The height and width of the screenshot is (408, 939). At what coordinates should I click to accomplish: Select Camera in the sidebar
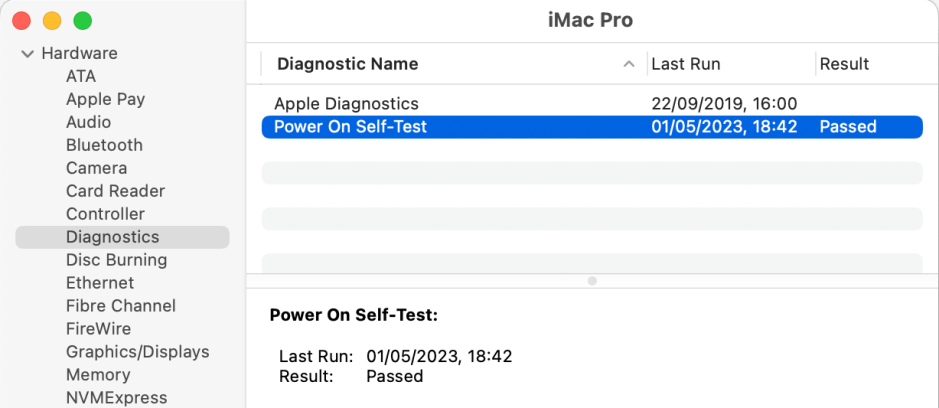click(x=96, y=168)
